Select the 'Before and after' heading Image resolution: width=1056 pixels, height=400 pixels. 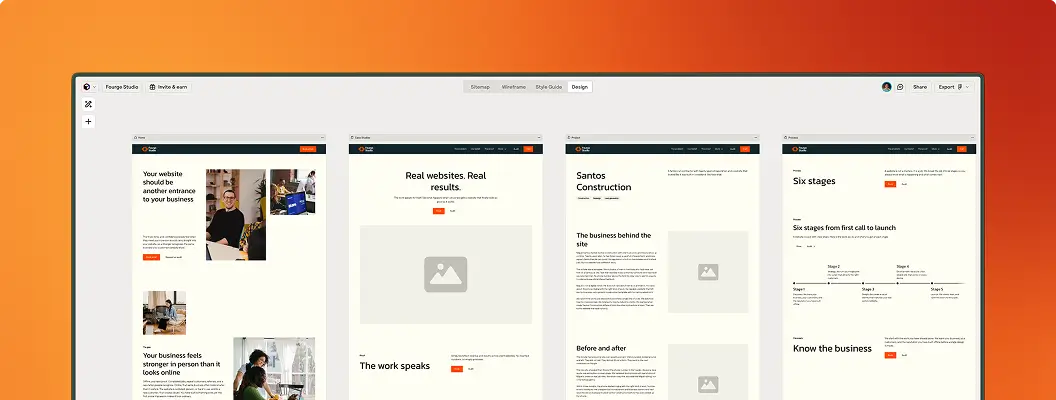coord(601,348)
